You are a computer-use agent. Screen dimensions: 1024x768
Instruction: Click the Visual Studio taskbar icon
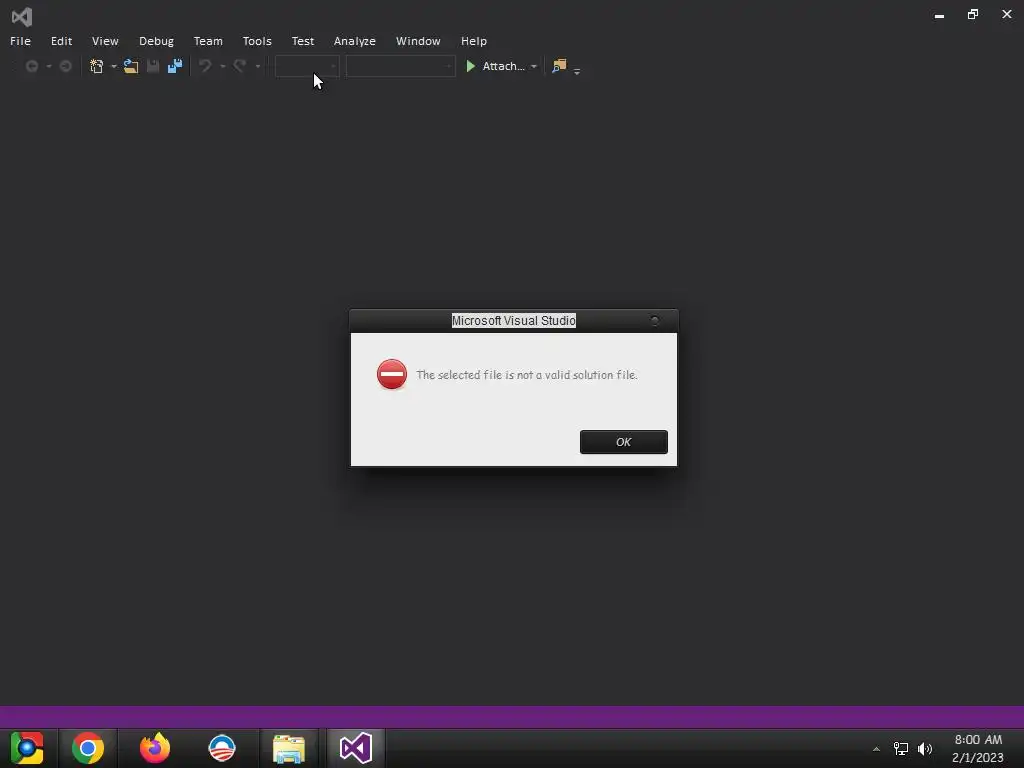[356, 748]
